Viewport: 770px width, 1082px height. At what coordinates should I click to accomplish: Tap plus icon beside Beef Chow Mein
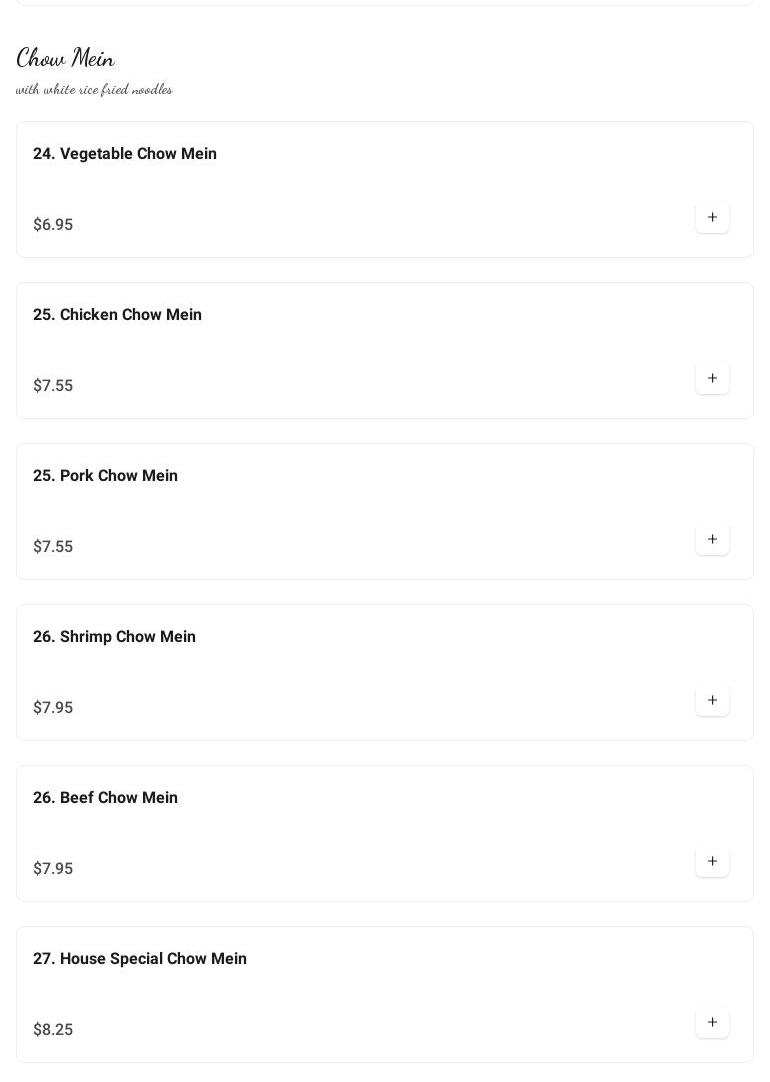point(712,861)
